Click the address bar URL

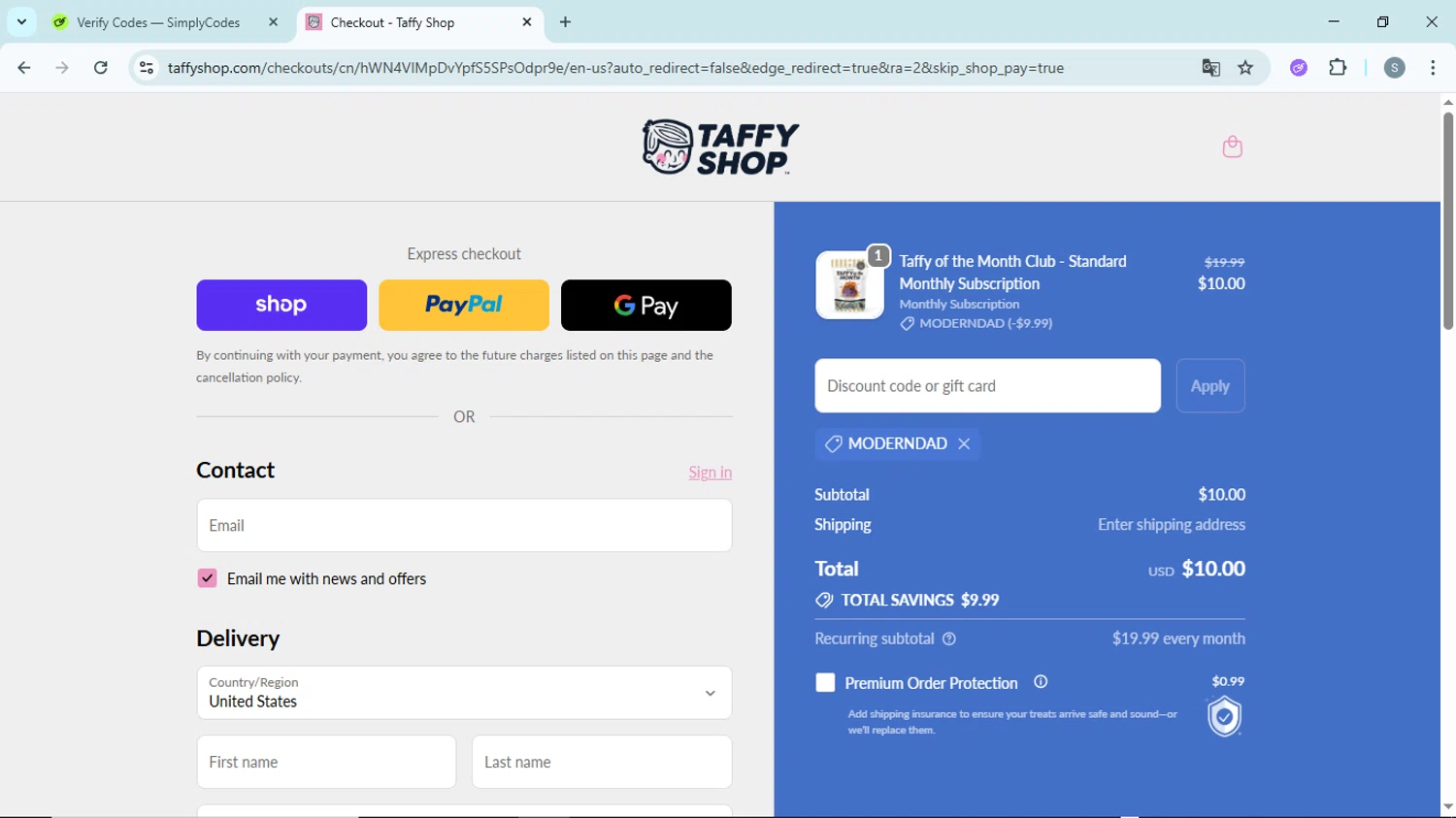(615, 68)
